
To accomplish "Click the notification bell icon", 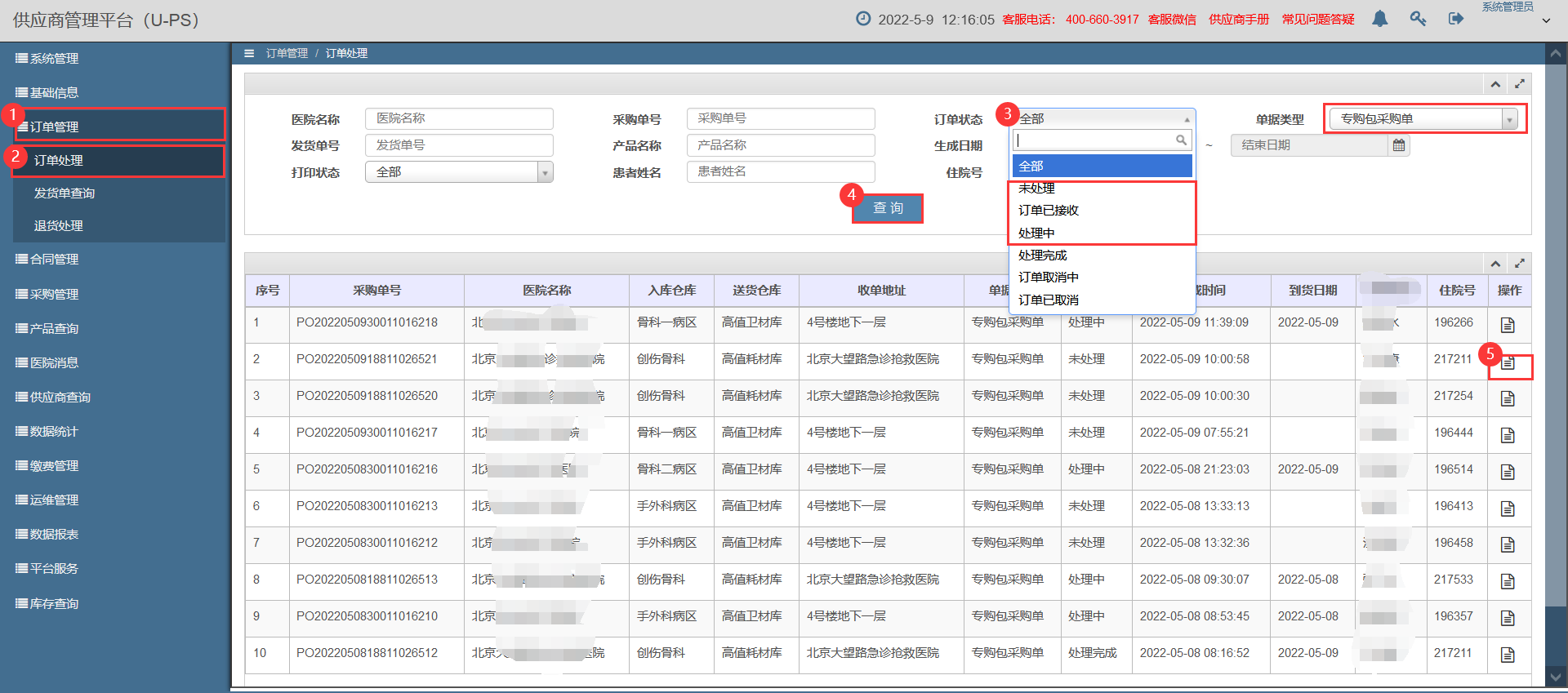I will (x=1380, y=19).
